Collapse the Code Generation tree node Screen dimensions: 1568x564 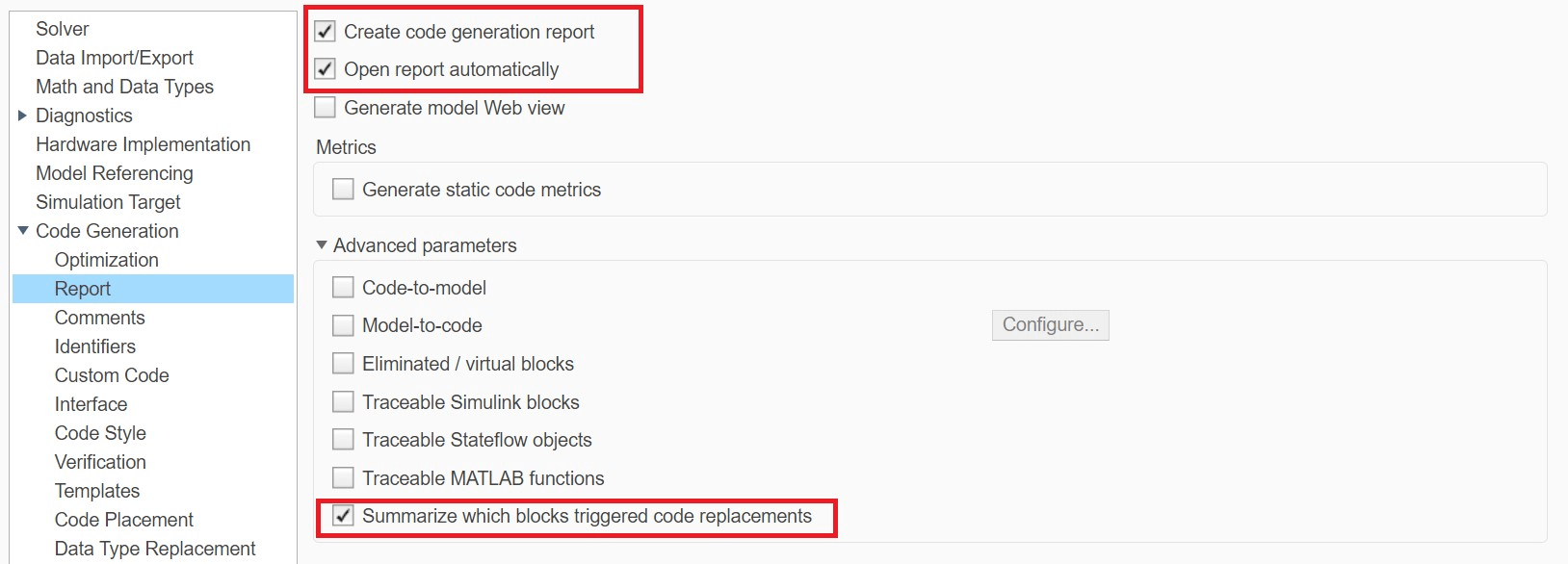click(23, 231)
